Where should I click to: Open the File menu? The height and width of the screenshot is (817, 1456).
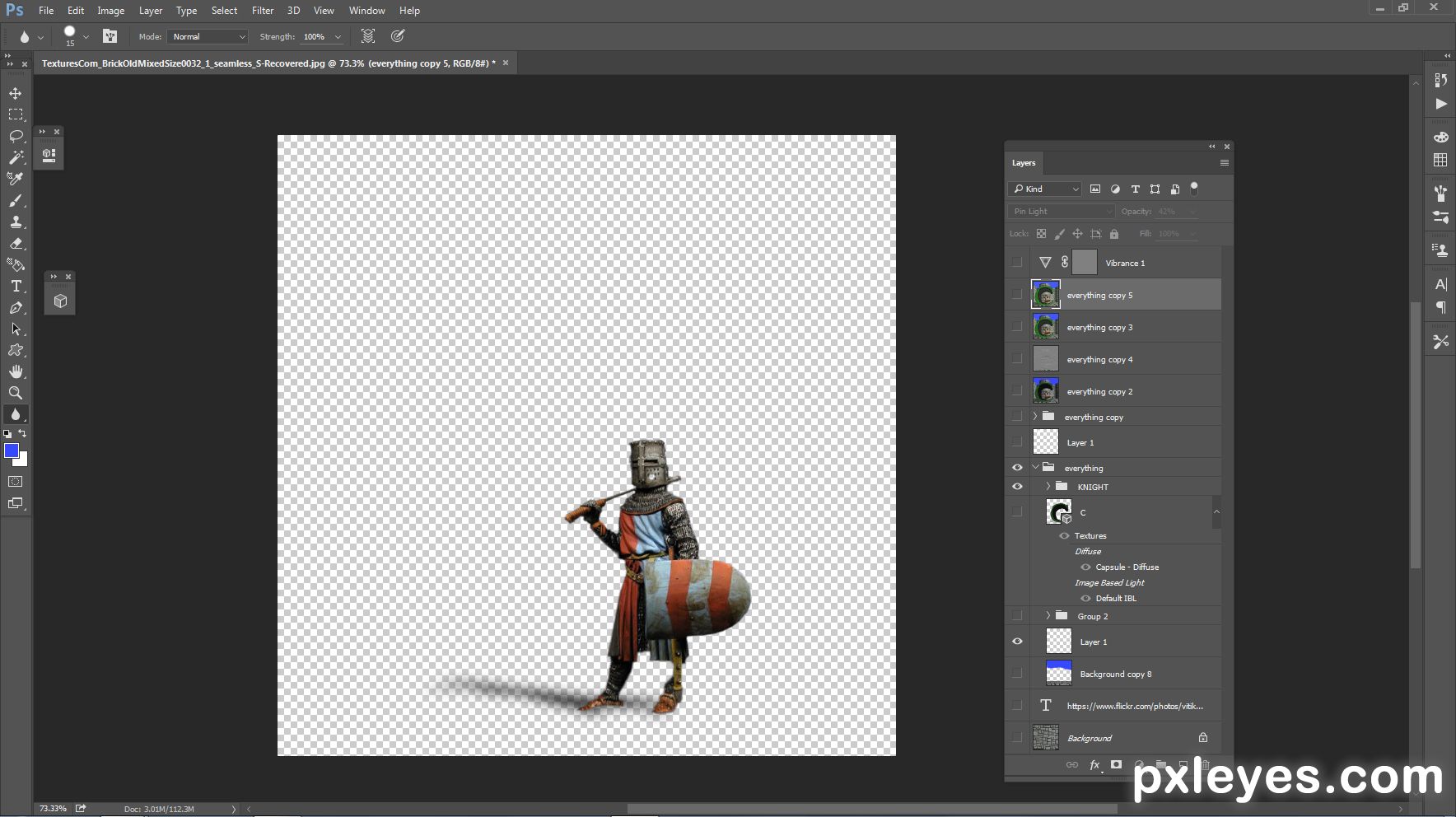46,11
